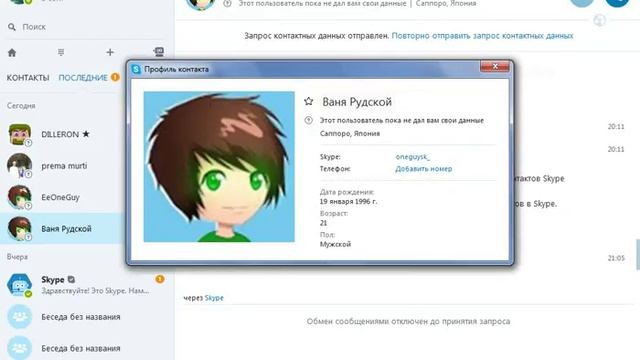The image size is (640, 360).
Task: Click the Сегодня section header
Action: [21, 106]
